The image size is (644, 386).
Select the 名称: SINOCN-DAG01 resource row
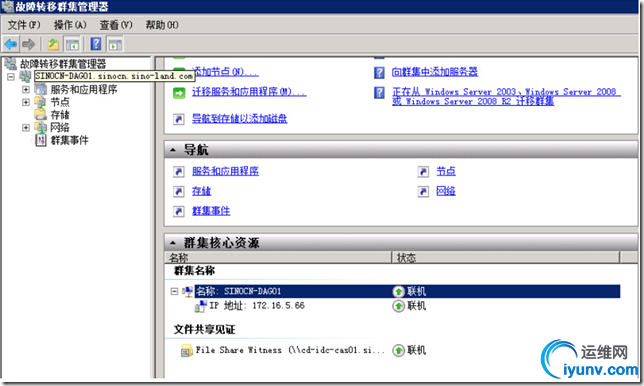[407, 292]
